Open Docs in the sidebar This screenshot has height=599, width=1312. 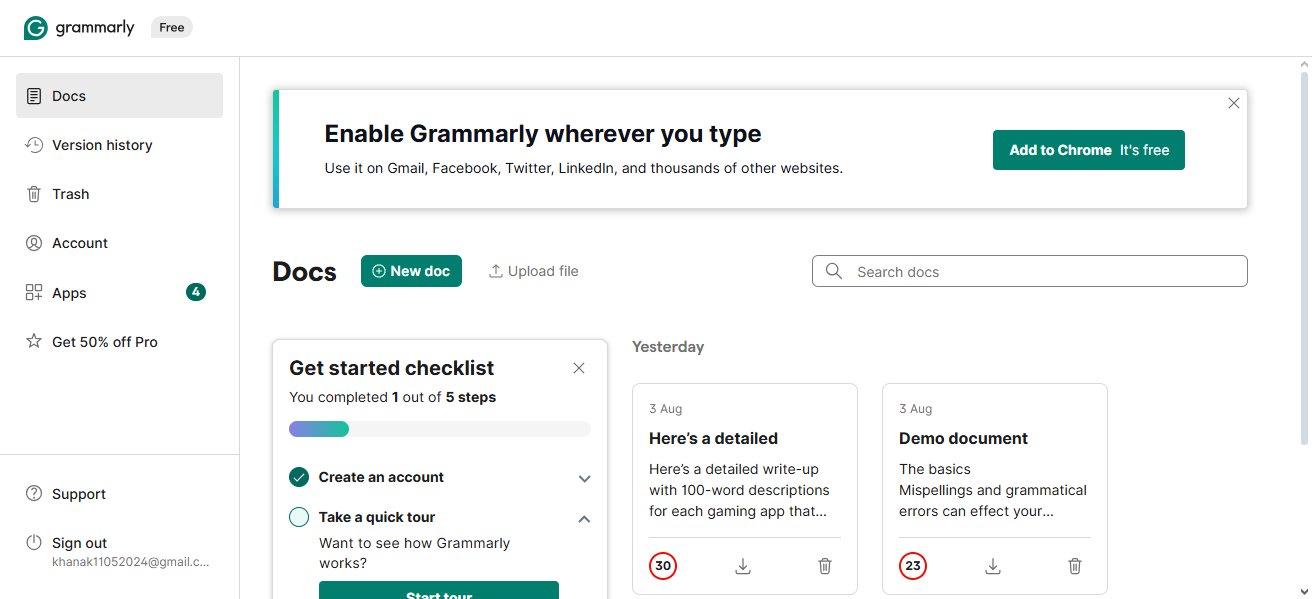pos(119,96)
